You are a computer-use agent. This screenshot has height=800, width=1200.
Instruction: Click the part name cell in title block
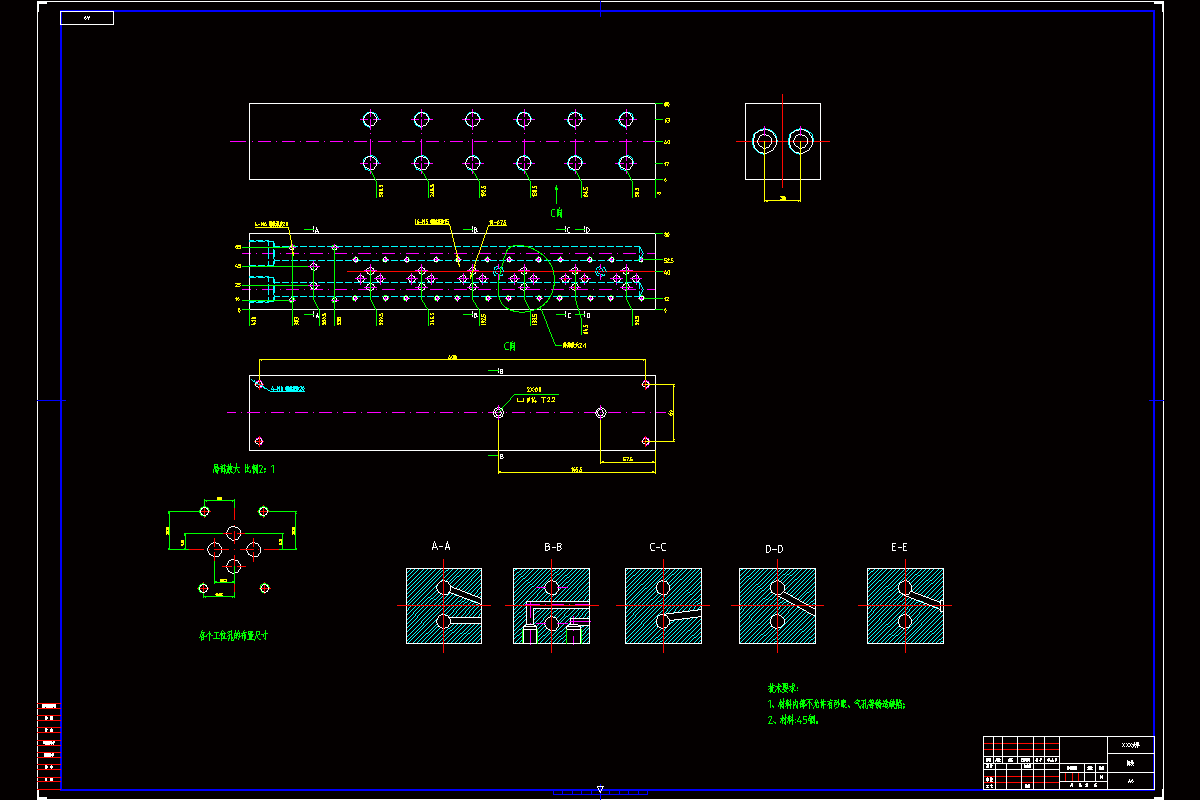[x=1131, y=763]
